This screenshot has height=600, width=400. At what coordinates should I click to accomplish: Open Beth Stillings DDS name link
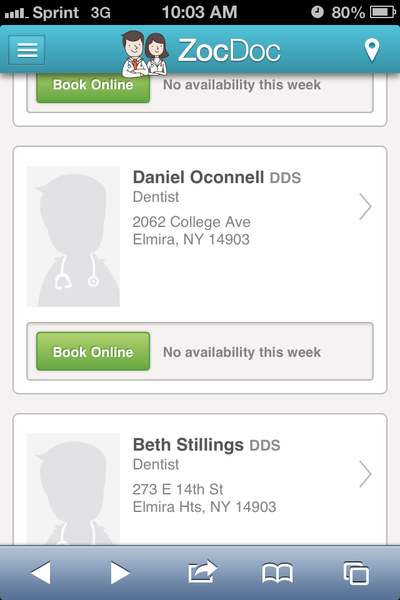point(206,445)
